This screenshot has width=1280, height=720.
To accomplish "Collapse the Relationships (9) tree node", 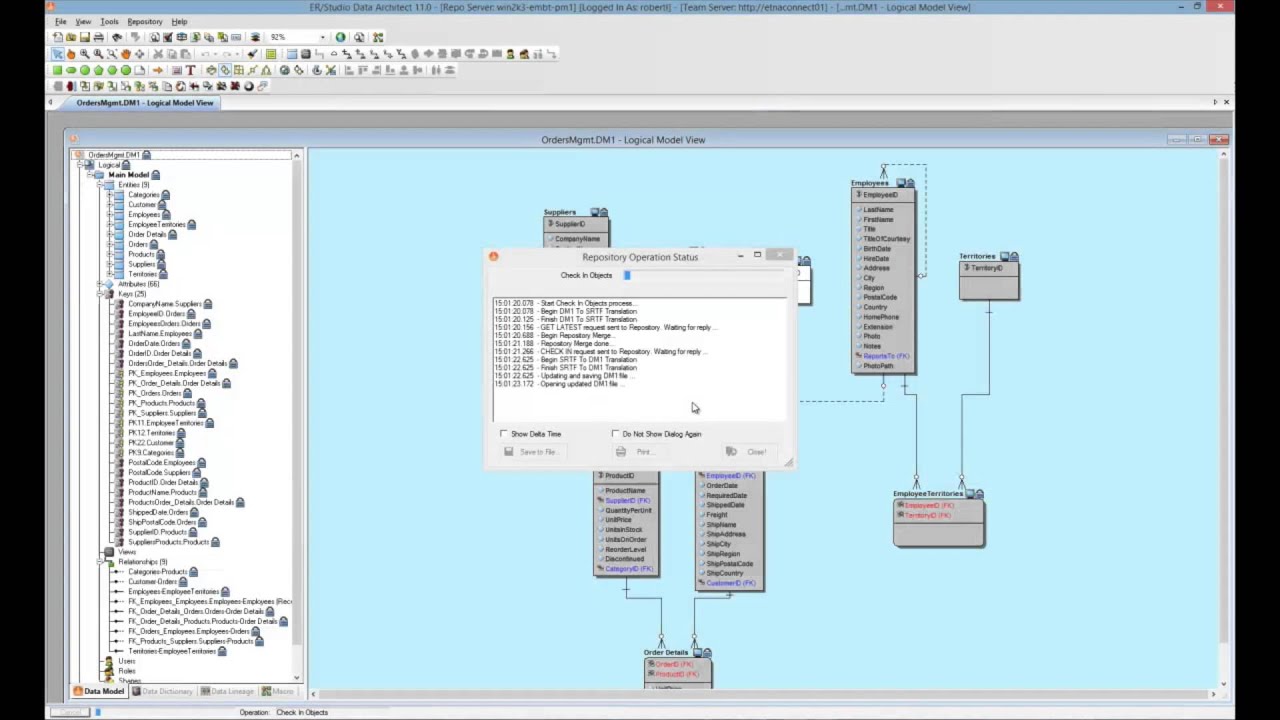I will [99, 562].
